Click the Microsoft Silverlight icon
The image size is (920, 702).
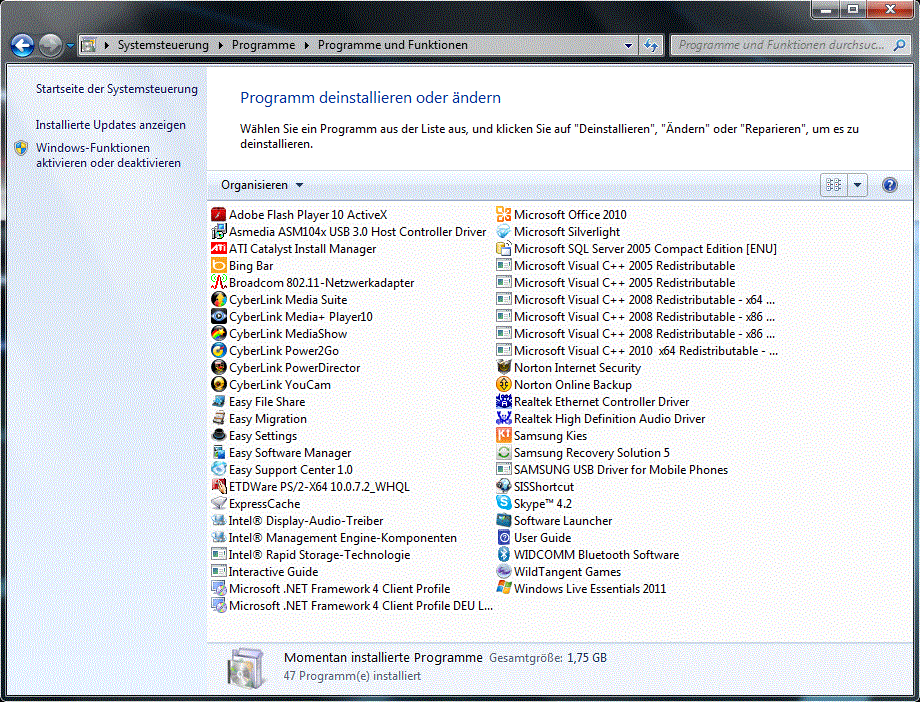504,232
